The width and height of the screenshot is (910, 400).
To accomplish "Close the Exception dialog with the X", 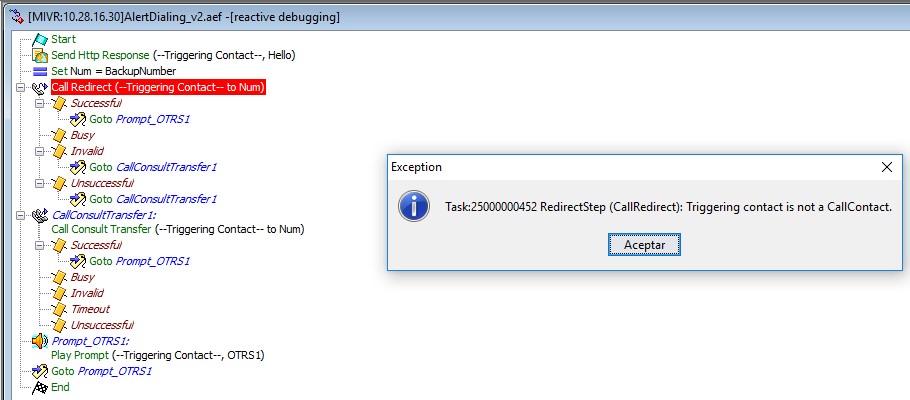I will pyautogui.click(x=887, y=167).
